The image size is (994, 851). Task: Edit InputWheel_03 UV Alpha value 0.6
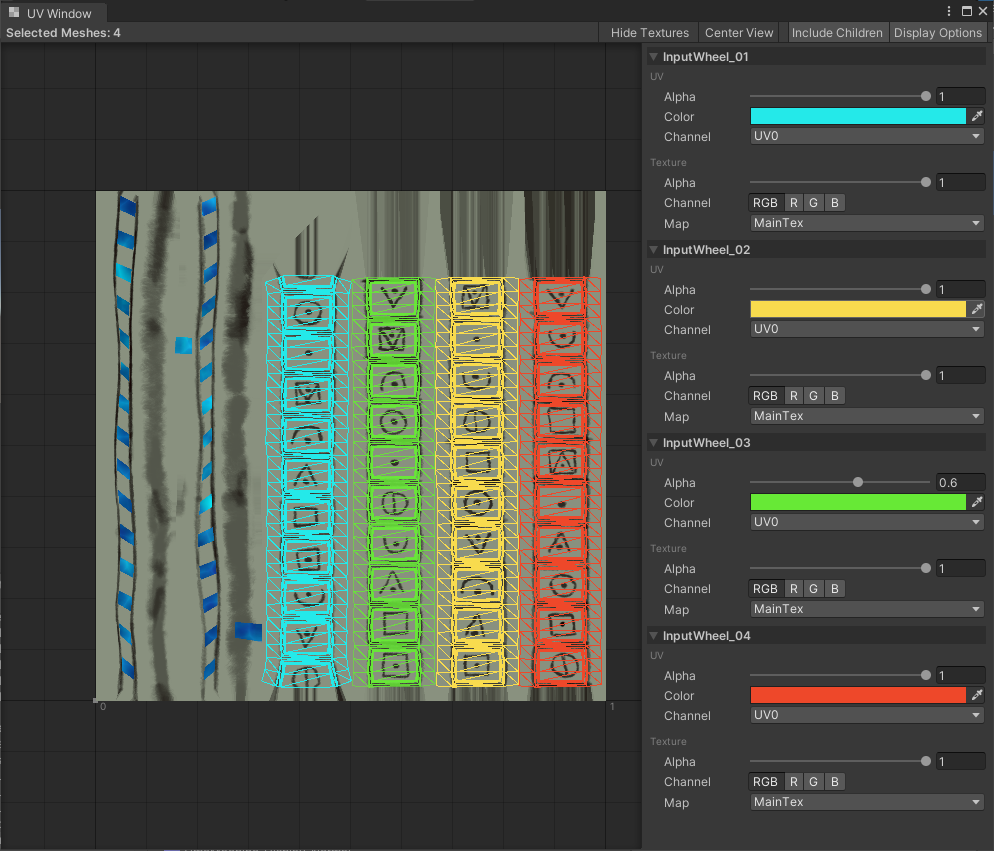click(x=960, y=482)
